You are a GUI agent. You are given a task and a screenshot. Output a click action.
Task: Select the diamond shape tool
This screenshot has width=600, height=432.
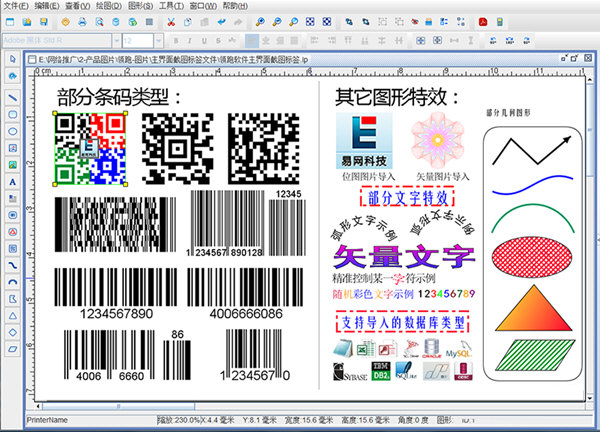[x=12, y=332]
